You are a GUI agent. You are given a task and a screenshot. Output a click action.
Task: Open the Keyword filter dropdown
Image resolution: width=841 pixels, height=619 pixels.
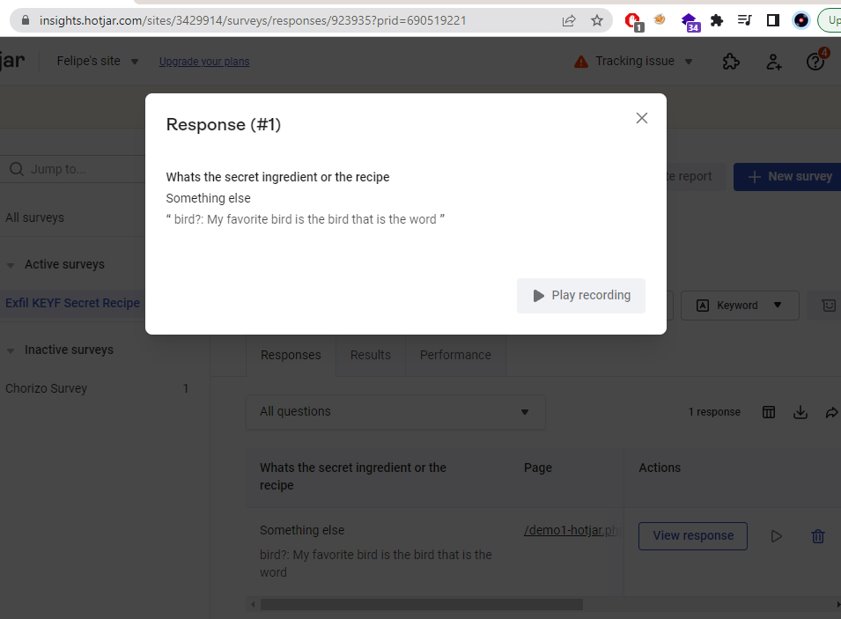coord(739,305)
